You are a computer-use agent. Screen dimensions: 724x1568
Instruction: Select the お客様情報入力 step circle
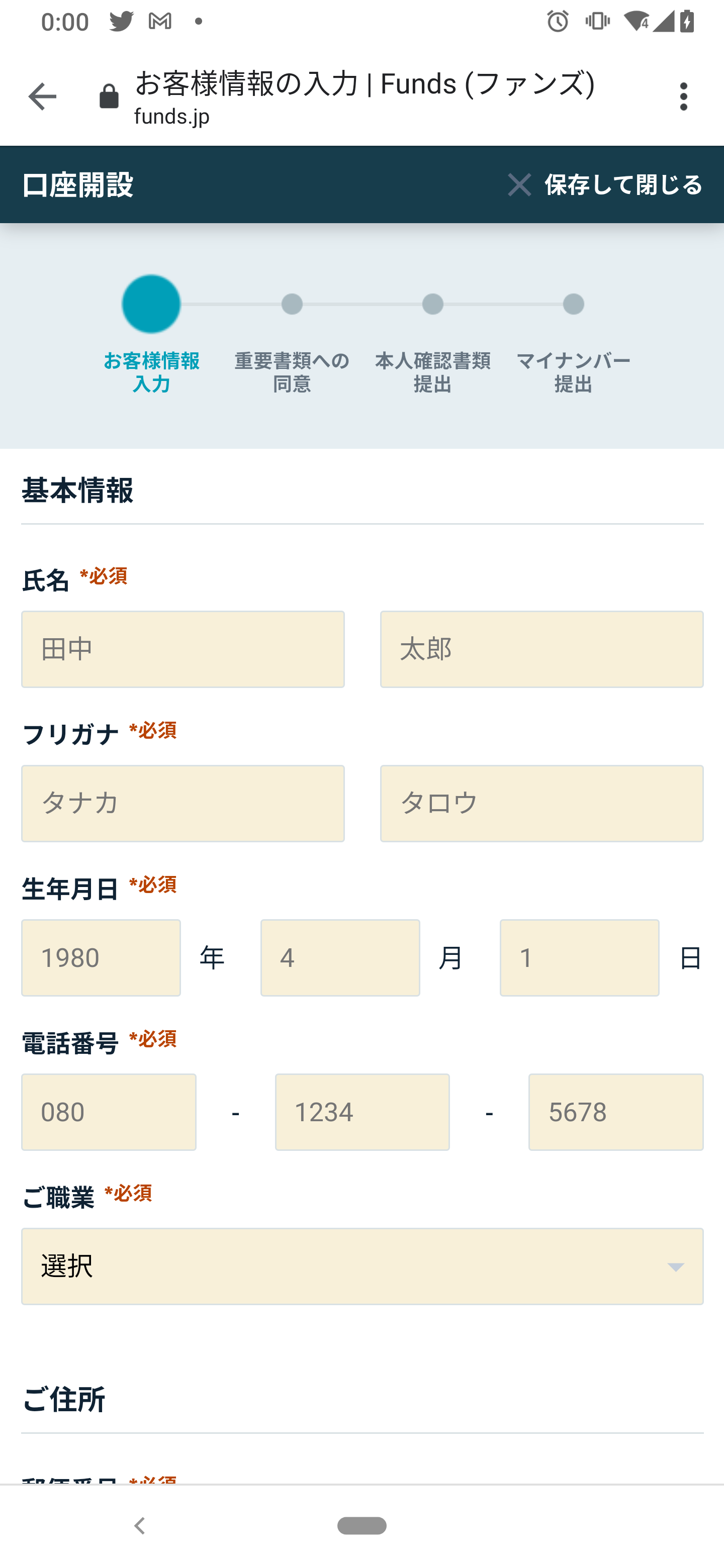pyautogui.click(x=151, y=305)
